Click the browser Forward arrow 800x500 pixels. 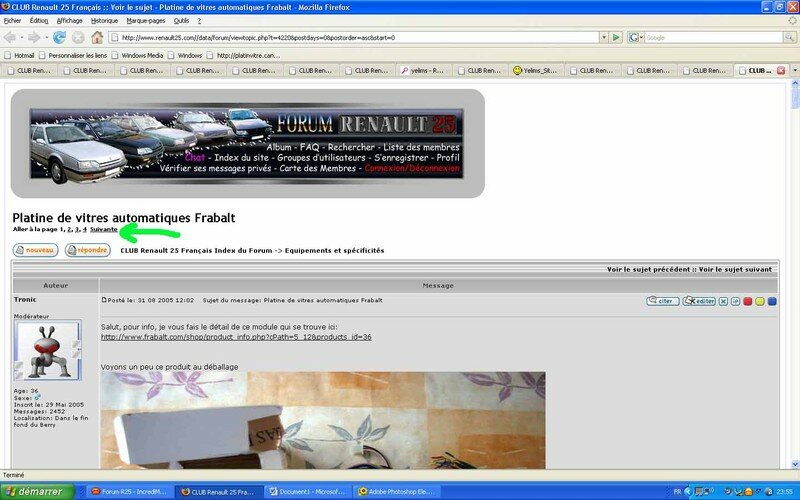pyautogui.click(x=34, y=37)
